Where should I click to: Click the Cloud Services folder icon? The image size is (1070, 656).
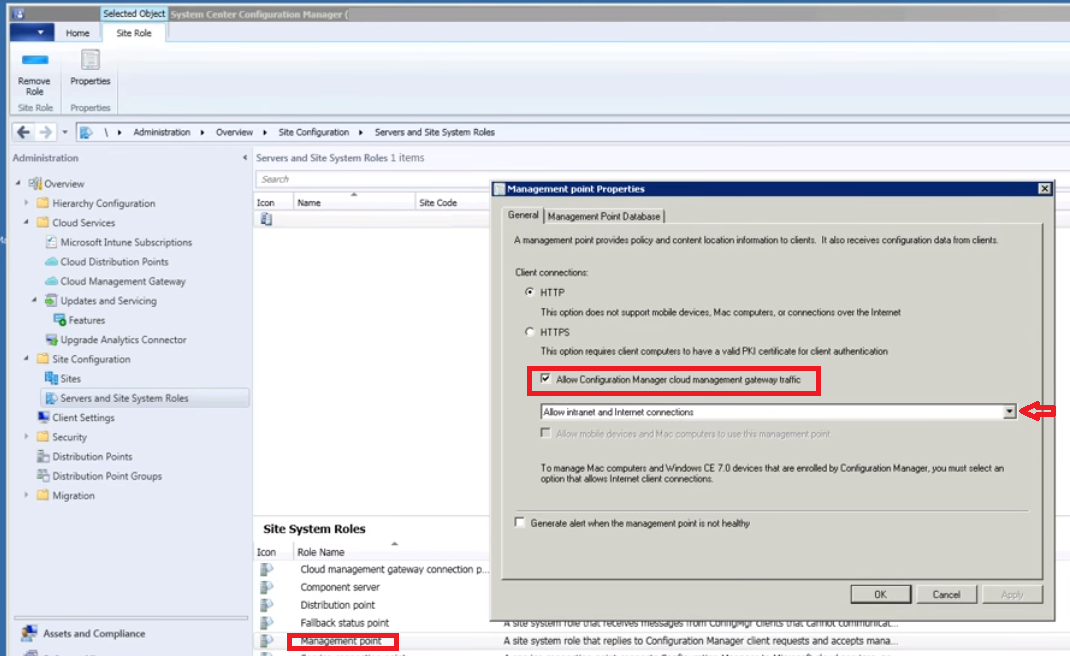43,223
